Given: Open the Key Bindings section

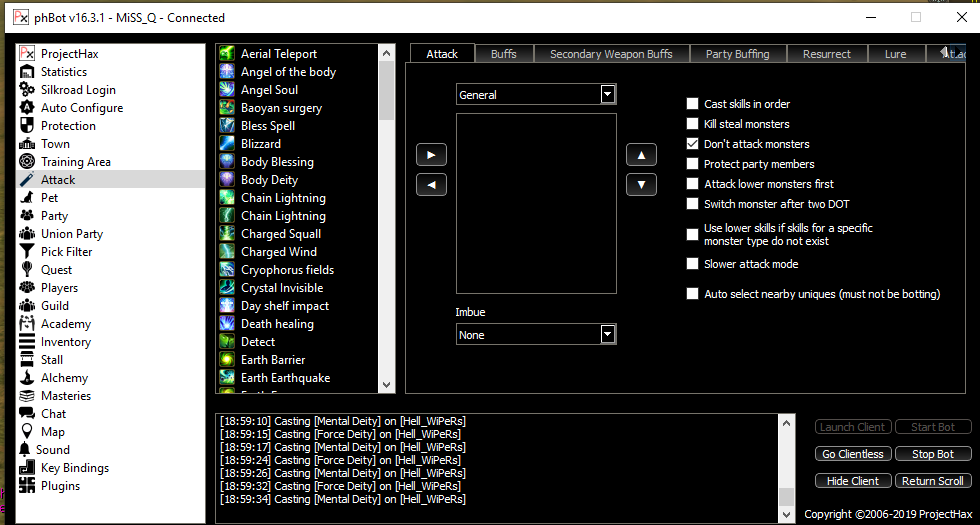Looking at the screenshot, I should pos(74,468).
